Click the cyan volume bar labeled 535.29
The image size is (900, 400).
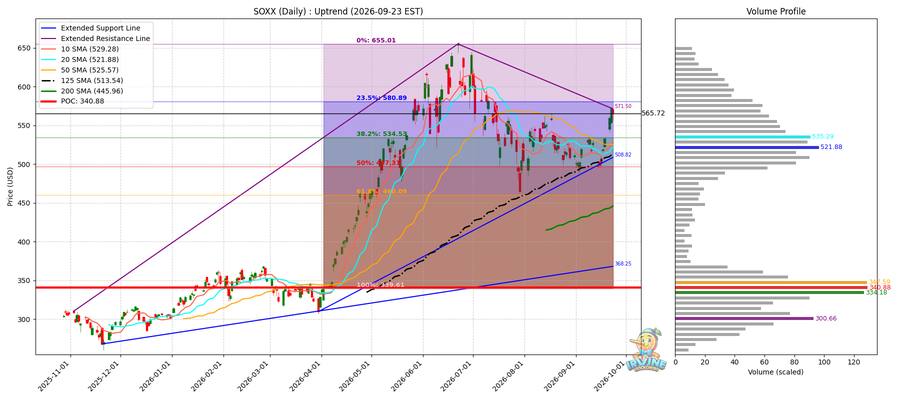tap(743, 137)
